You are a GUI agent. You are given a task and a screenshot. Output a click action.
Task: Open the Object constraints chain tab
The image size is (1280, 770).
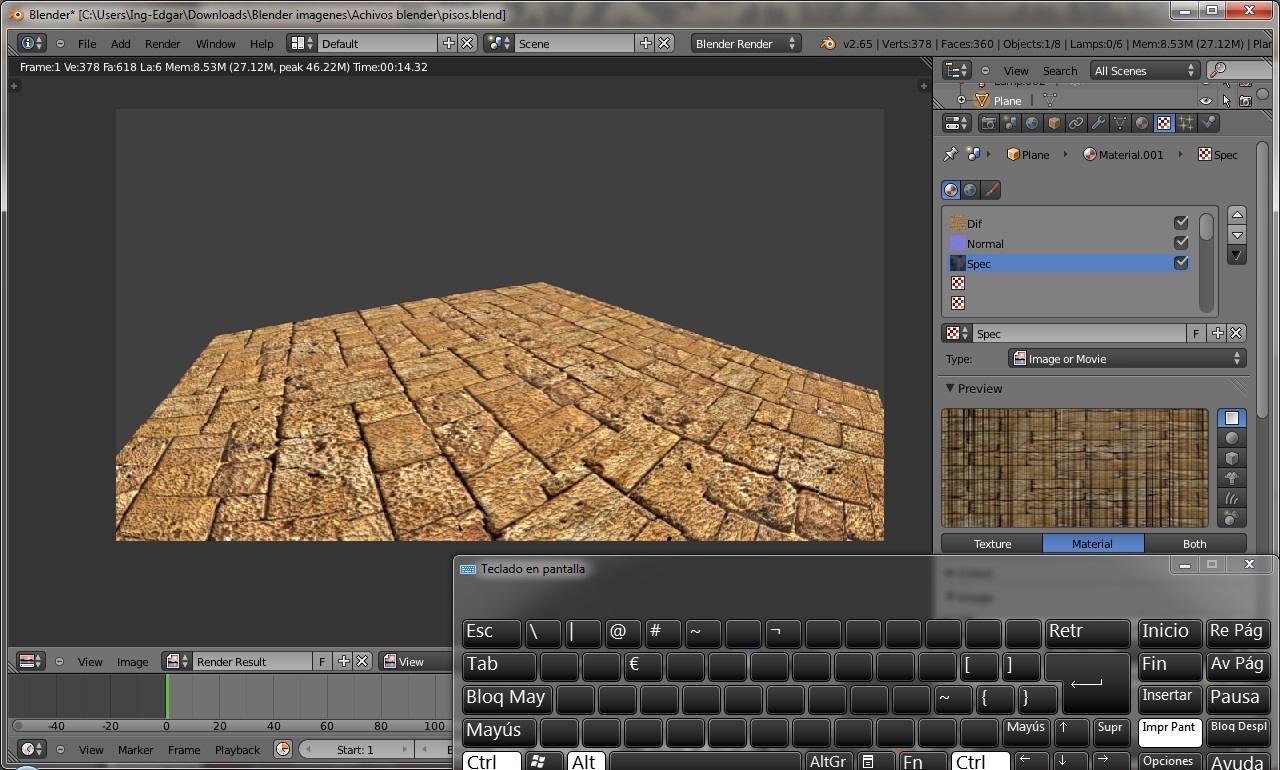click(x=1076, y=123)
